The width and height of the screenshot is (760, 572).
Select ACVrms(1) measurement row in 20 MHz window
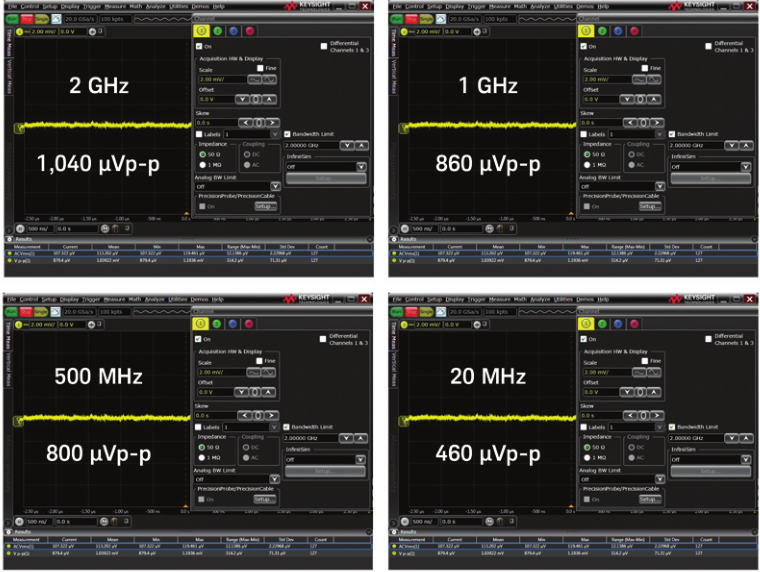573,546
